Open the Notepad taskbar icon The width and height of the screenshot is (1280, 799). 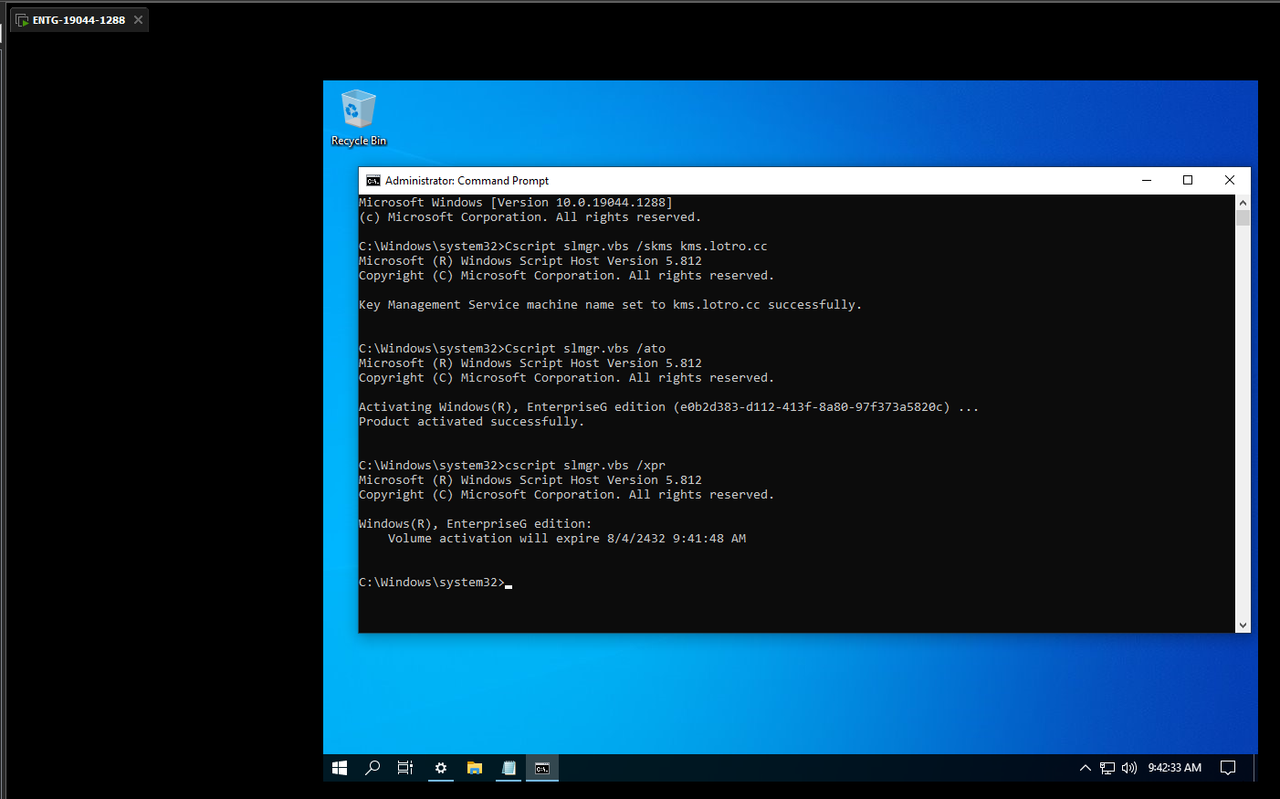pyautogui.click(x=508, y=768)
